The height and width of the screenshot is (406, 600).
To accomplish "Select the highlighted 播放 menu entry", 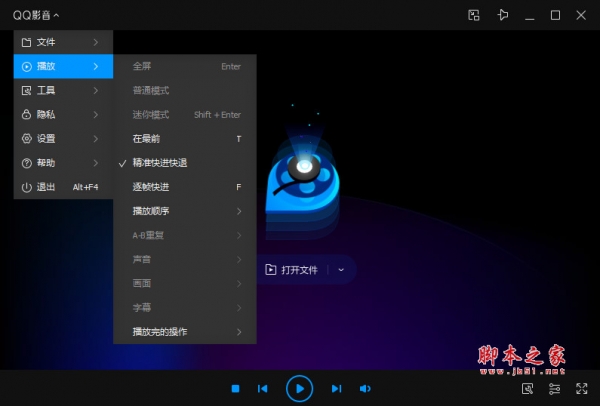I will [63, 66].
